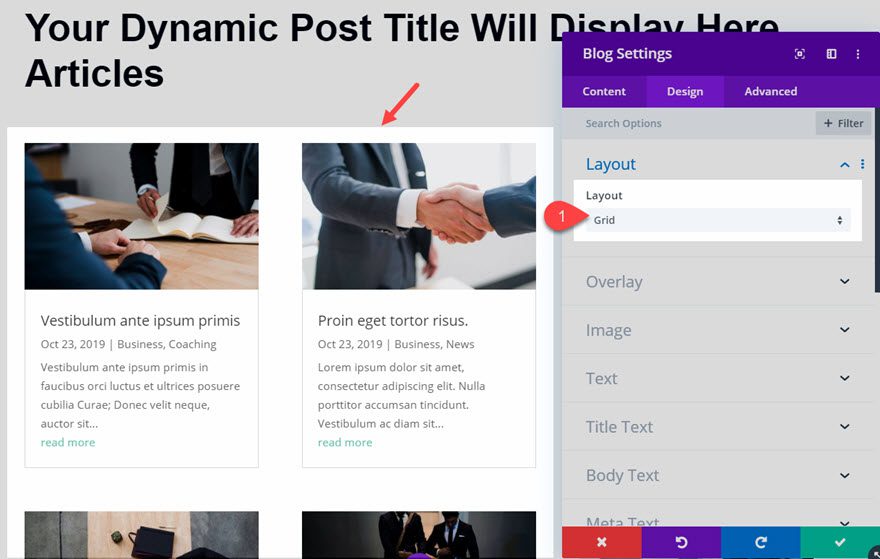Viewport: 880px width, 559px height.
Task: Open the Advanced tab
Action: pyautogui.click(x=771, y=91)
